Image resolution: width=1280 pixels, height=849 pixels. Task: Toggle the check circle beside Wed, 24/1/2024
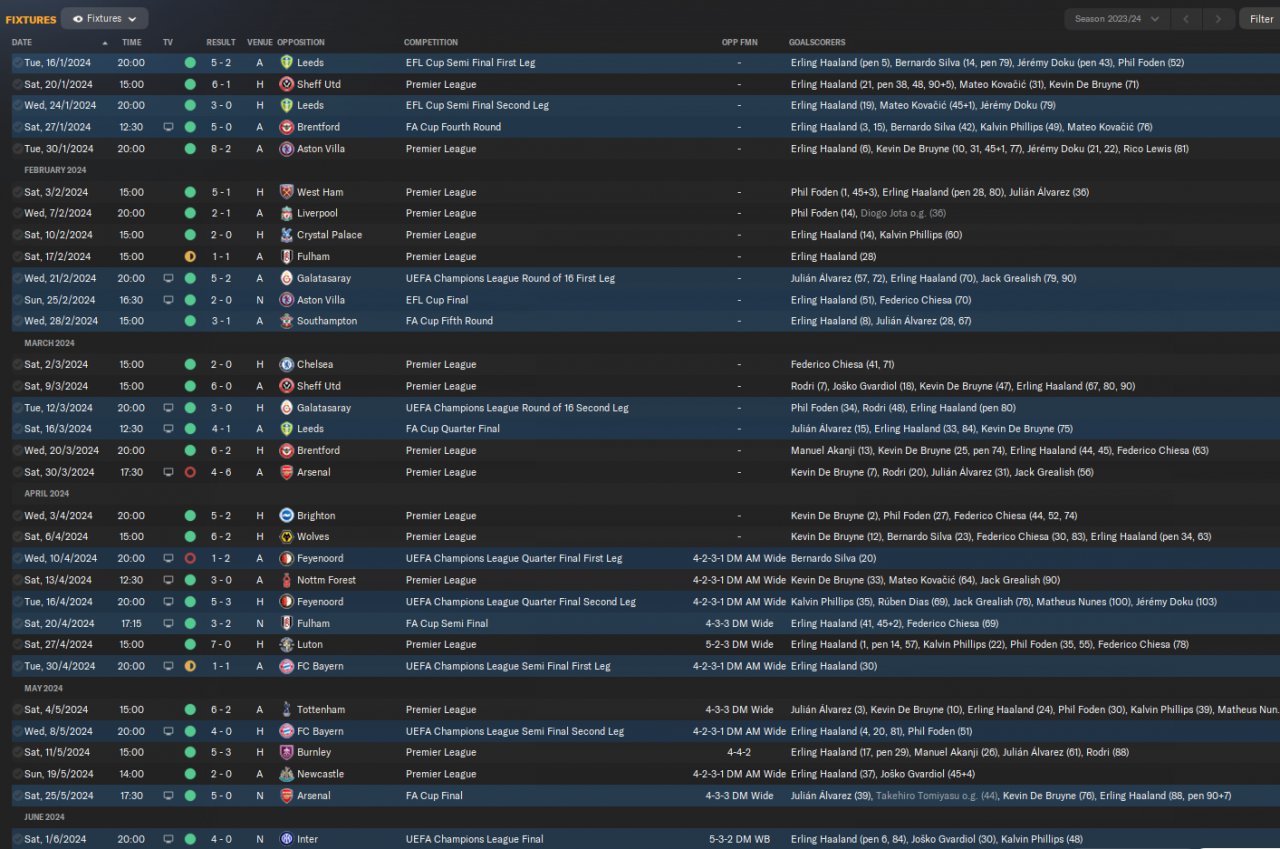click(x=18, y=105)
